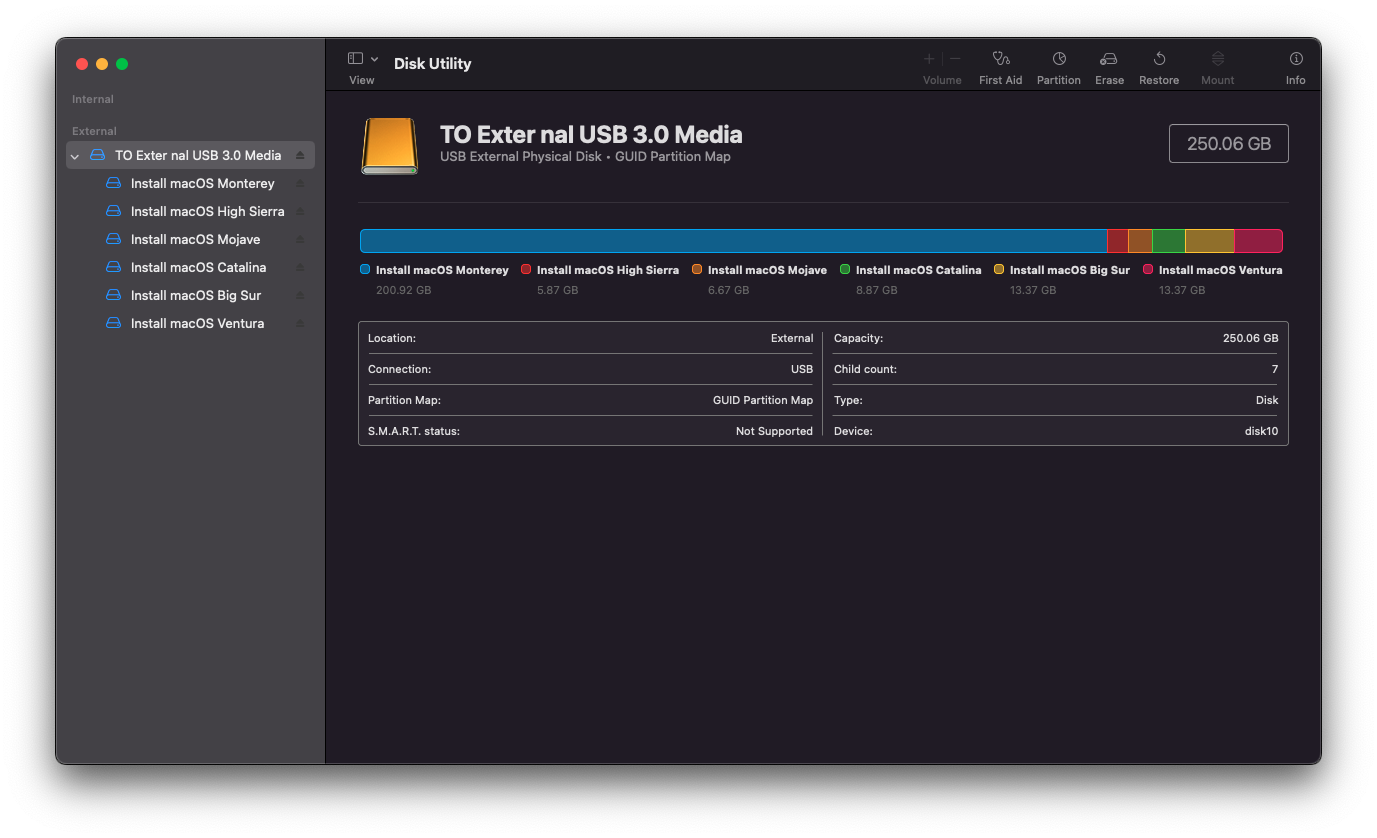Click the blue Monterey segment of usage bar
This screenshot has height=838, width=1377.
point(733,241)
